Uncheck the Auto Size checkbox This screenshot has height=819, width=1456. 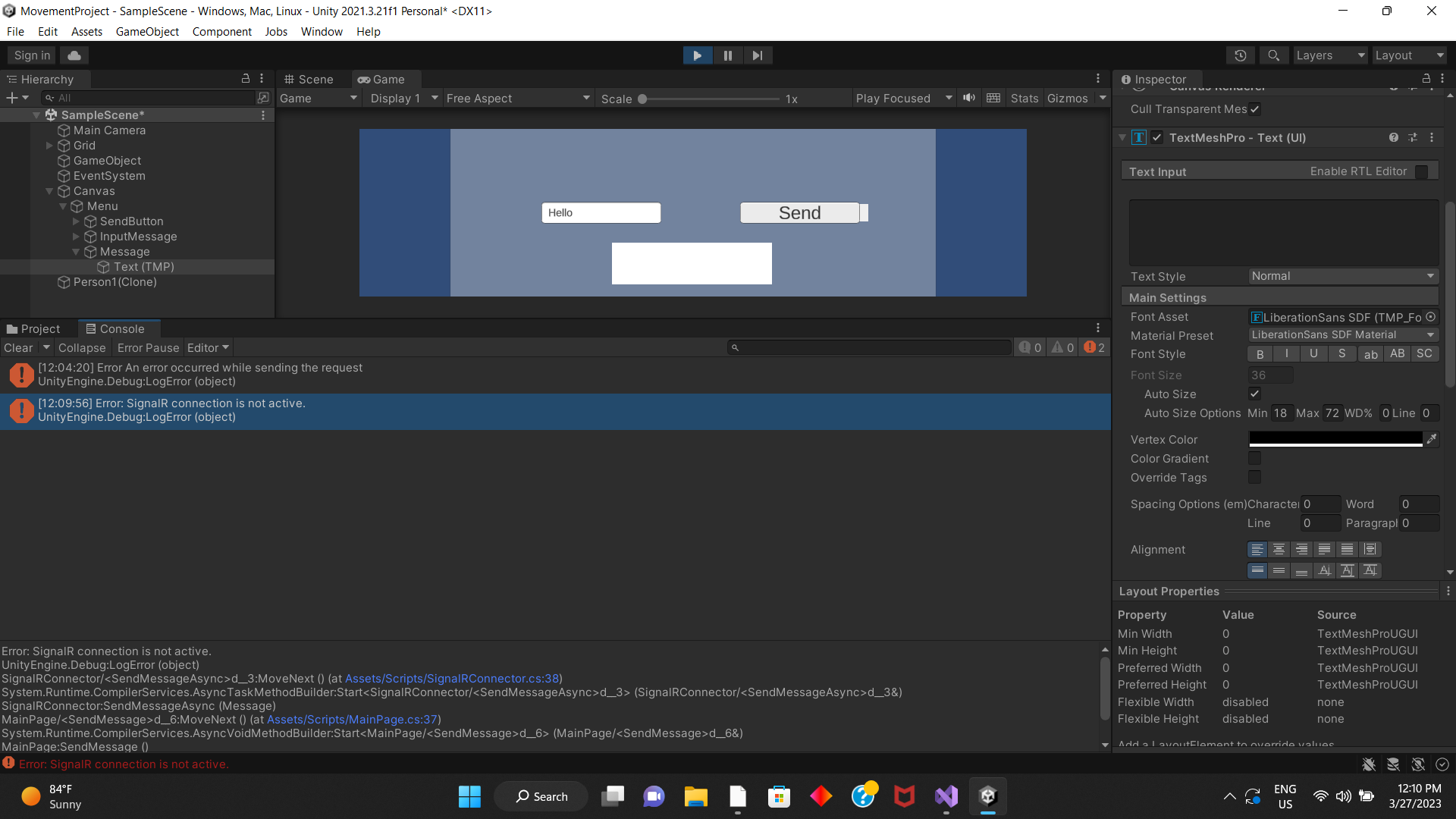(1254, 394)
